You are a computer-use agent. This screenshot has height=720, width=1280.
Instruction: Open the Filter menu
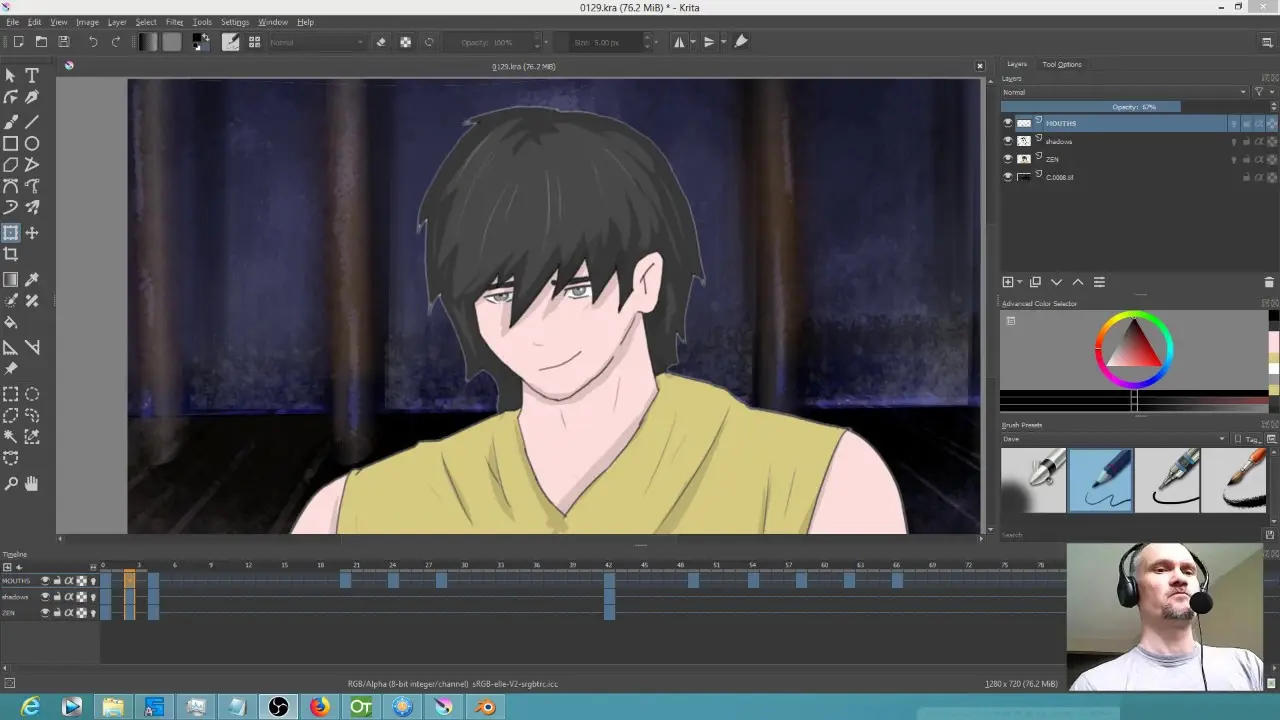point(175,22)
